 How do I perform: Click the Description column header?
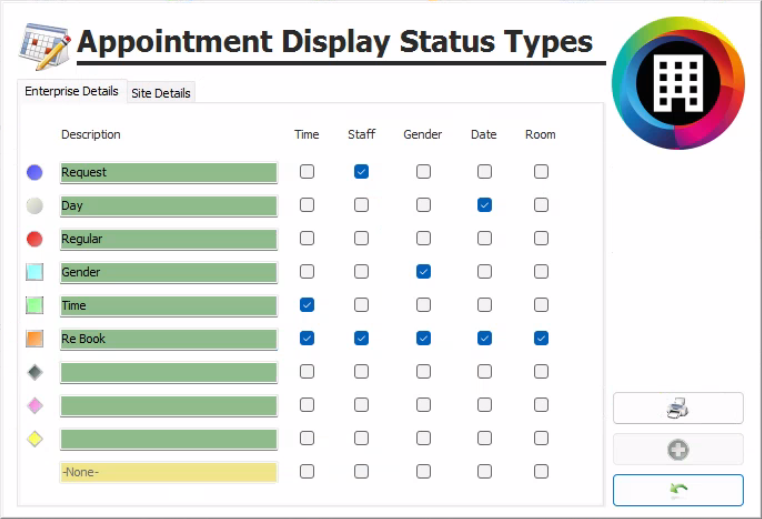coord(91,135)
